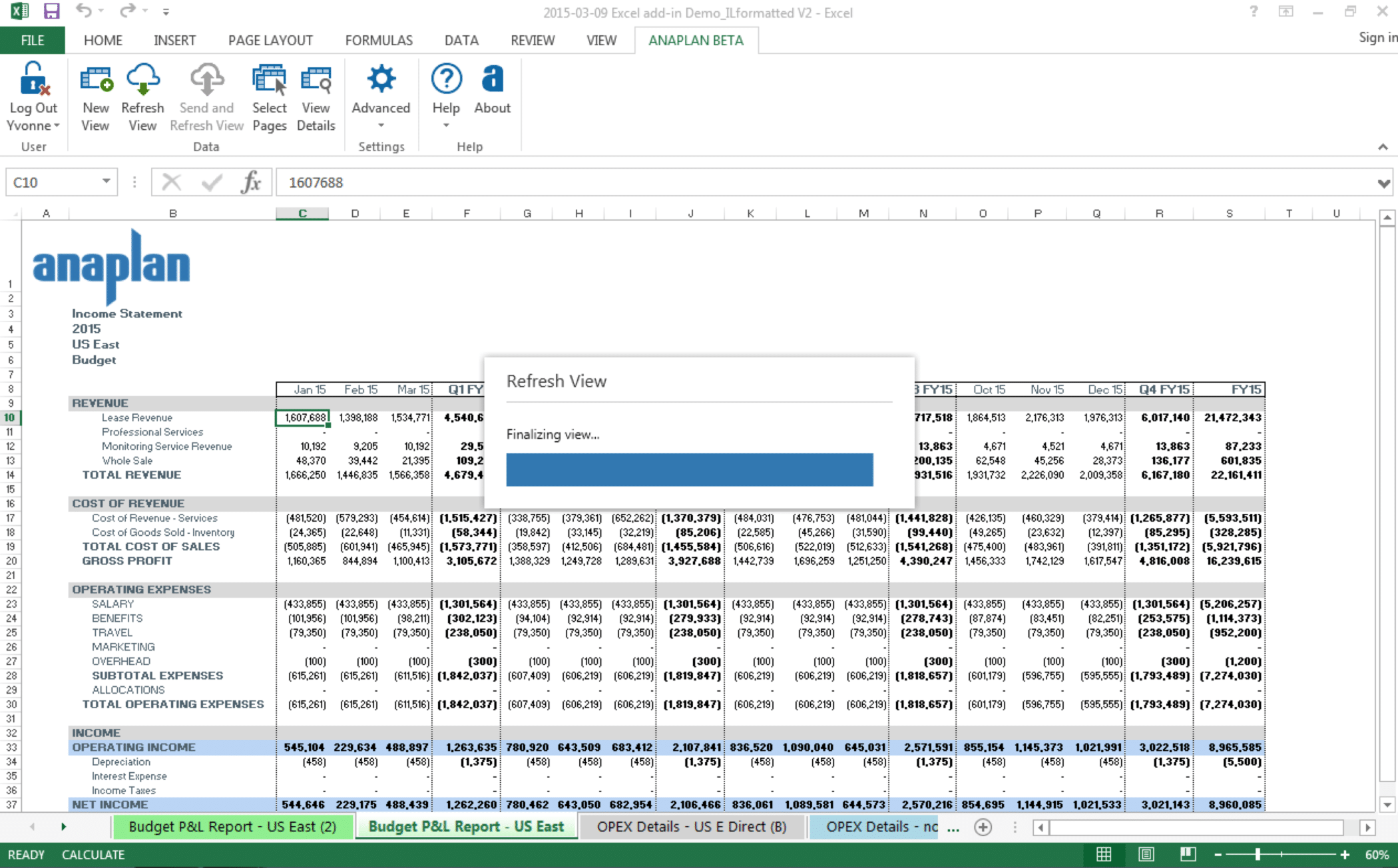Click the GROSS PROFIT row label
Viewport: 1398px width, 868px height.
127,560
